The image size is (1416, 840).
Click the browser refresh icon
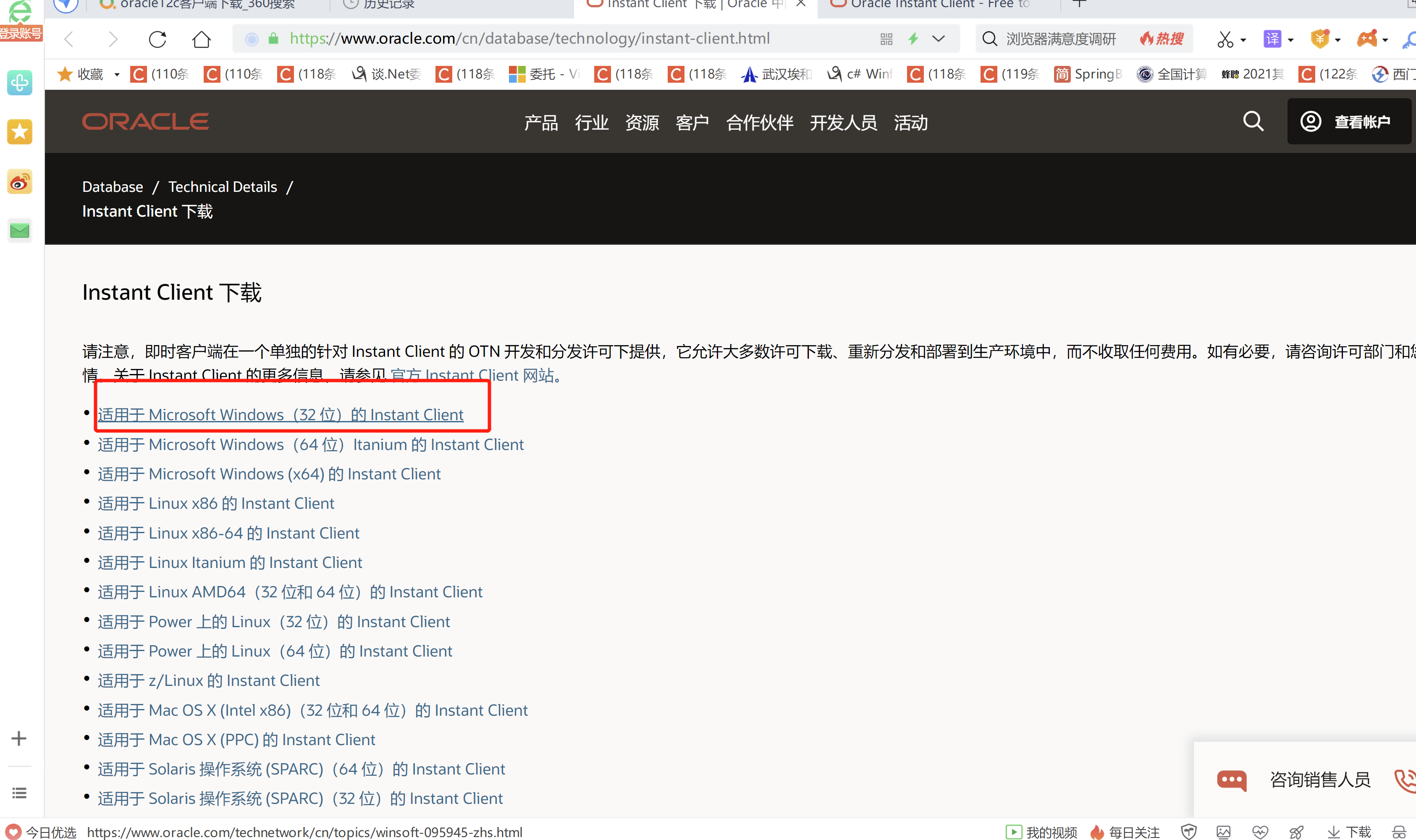coord(157,39)
